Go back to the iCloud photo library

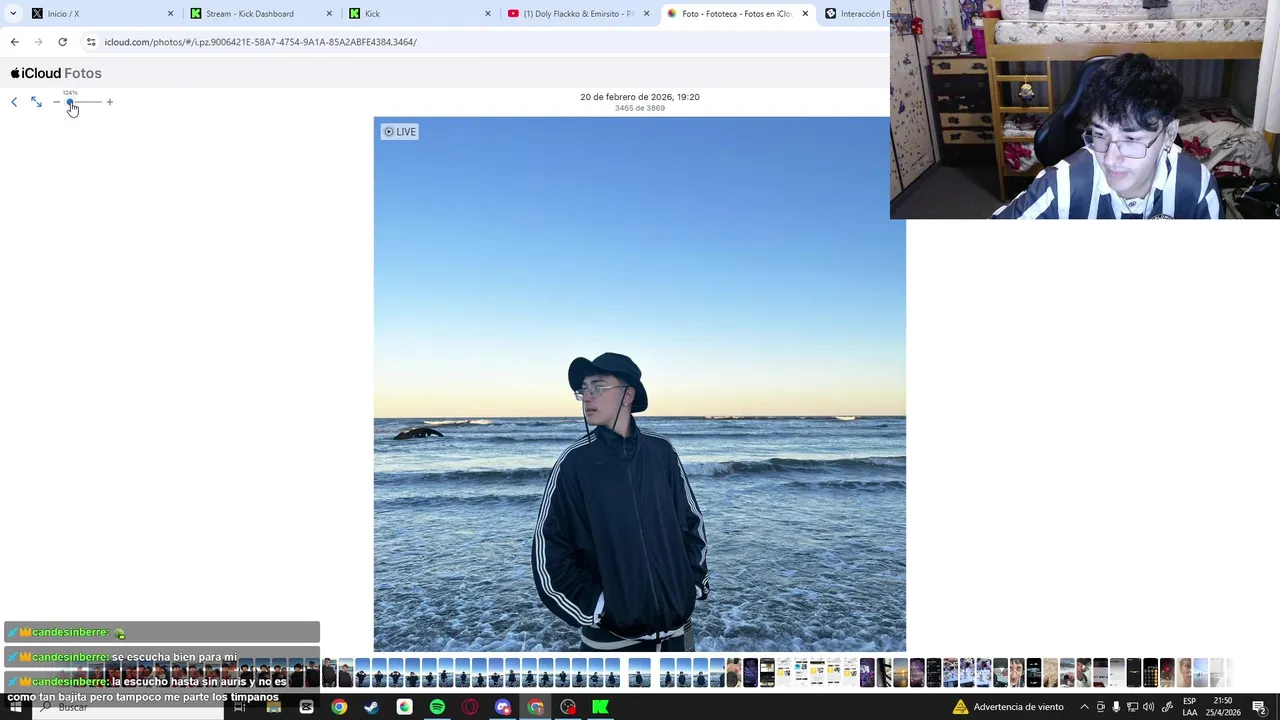14,102
